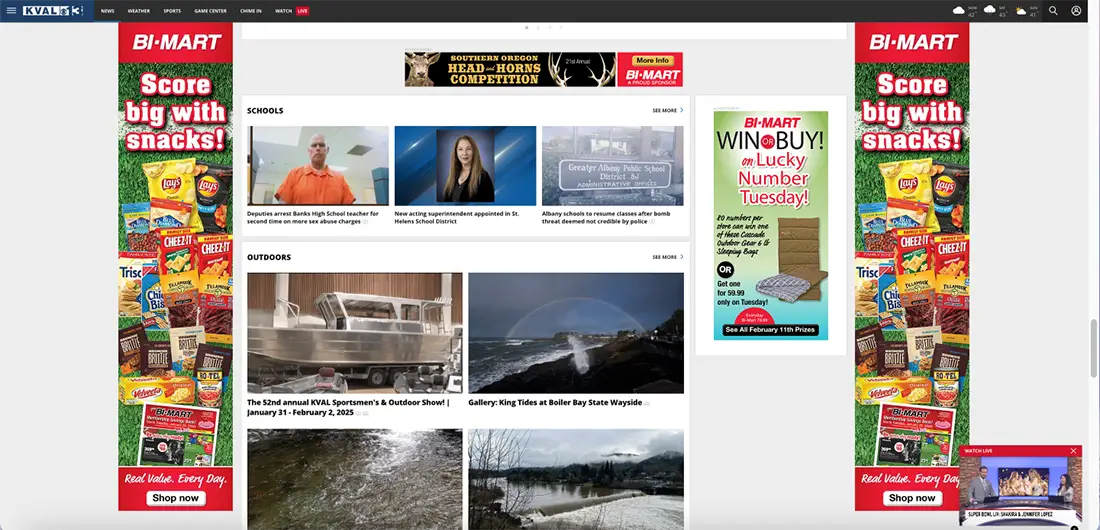Click See All February 11th Prizes button
This screenshot has height=530, width=1100.
770,330
